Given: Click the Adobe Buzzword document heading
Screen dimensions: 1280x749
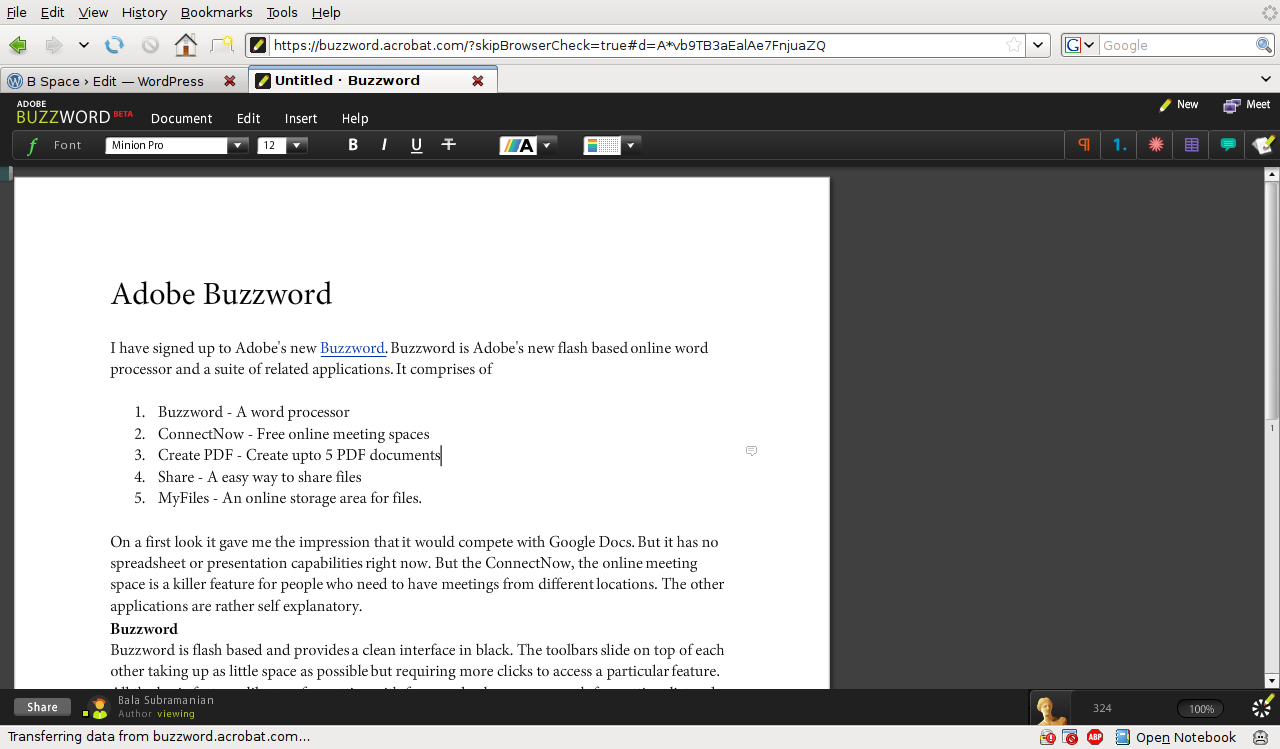Looking at the screenshot, I should click(221, 294).
